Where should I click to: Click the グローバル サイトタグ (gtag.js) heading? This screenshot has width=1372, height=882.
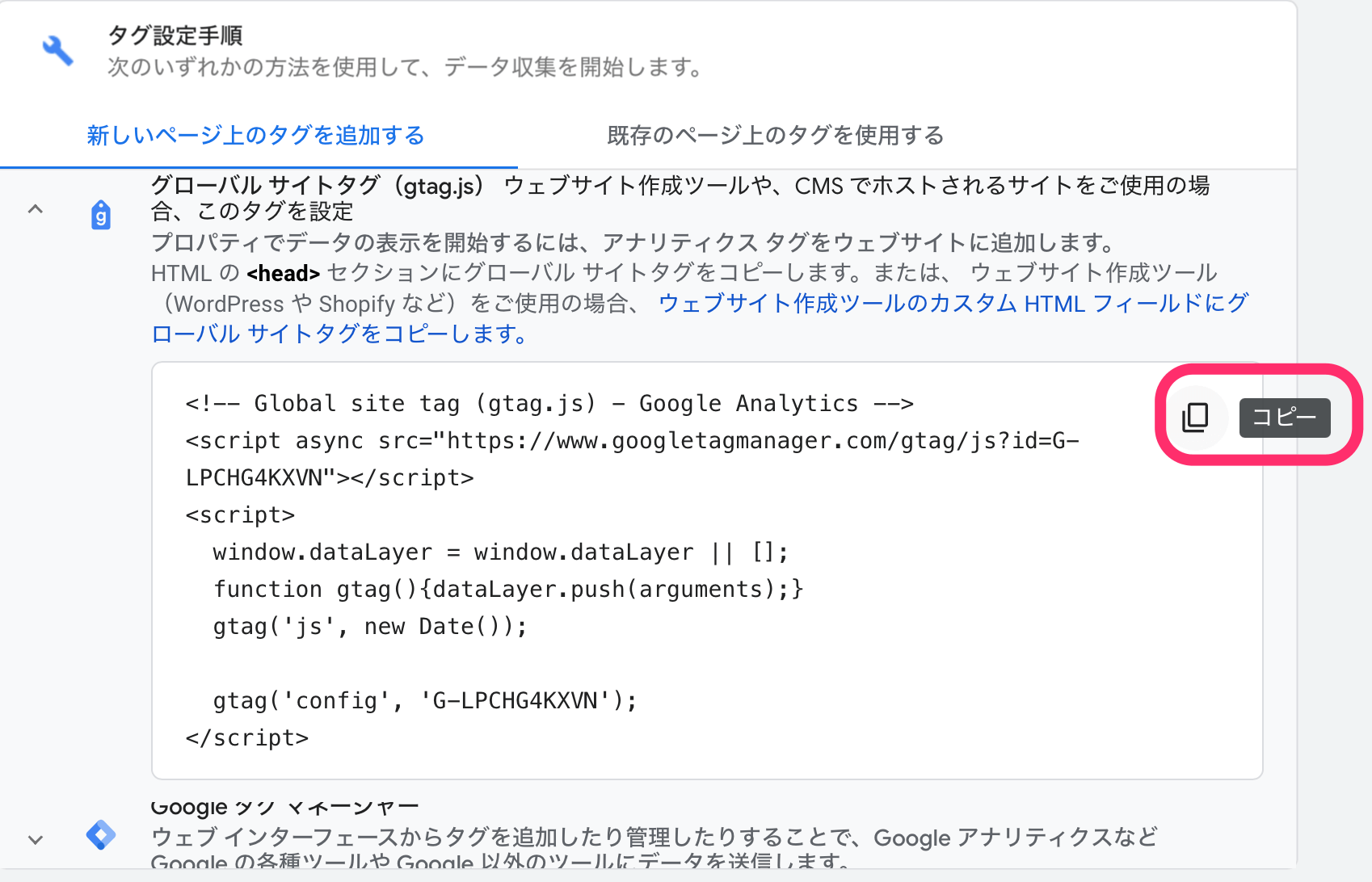(318, 186)
